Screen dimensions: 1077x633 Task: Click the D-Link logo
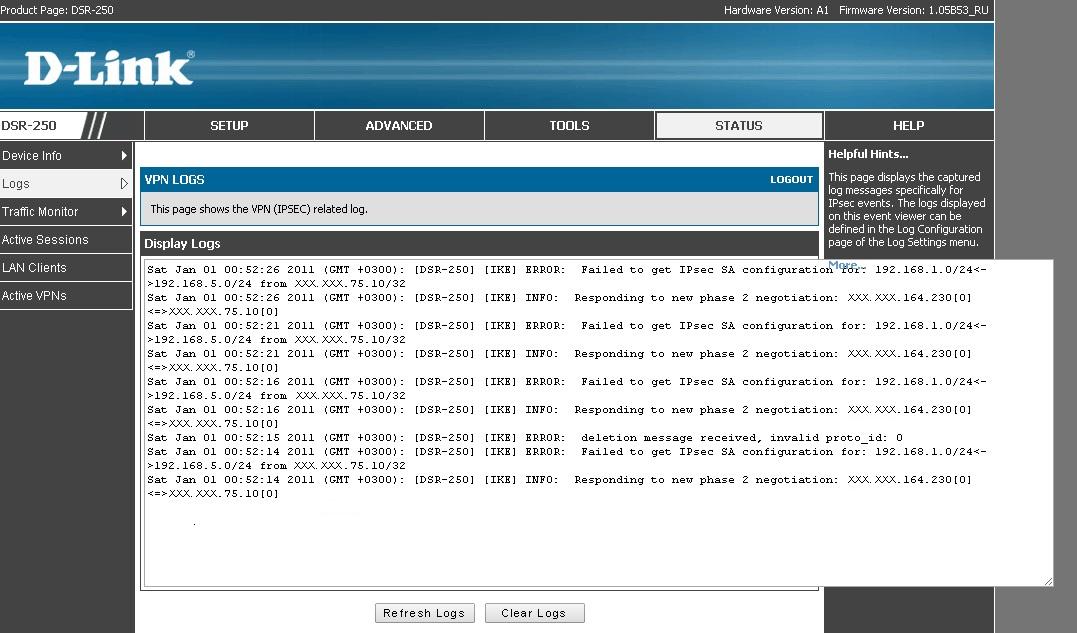109,68
